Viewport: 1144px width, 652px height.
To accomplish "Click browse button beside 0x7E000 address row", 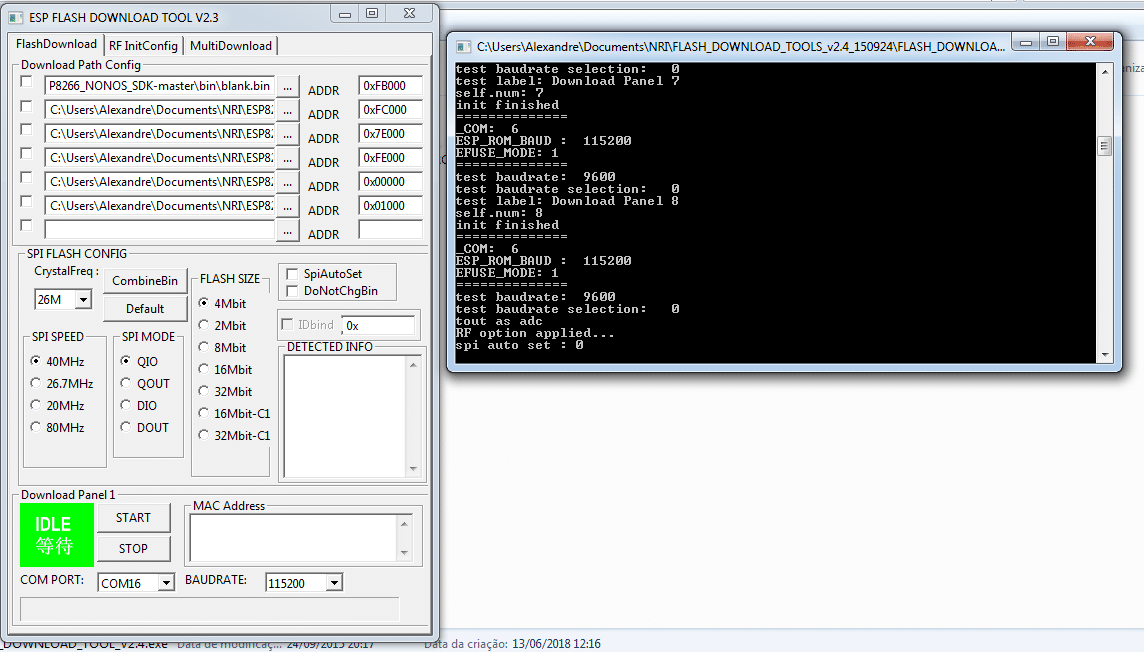I will [287, 135].
